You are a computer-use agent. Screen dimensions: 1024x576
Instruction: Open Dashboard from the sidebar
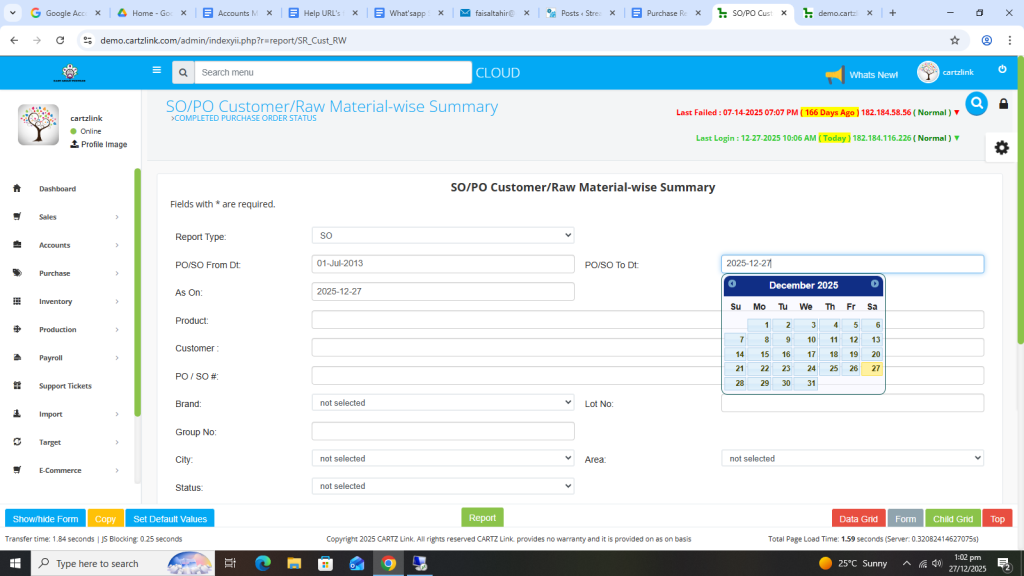pyautogui.click(x=57, y=189)
